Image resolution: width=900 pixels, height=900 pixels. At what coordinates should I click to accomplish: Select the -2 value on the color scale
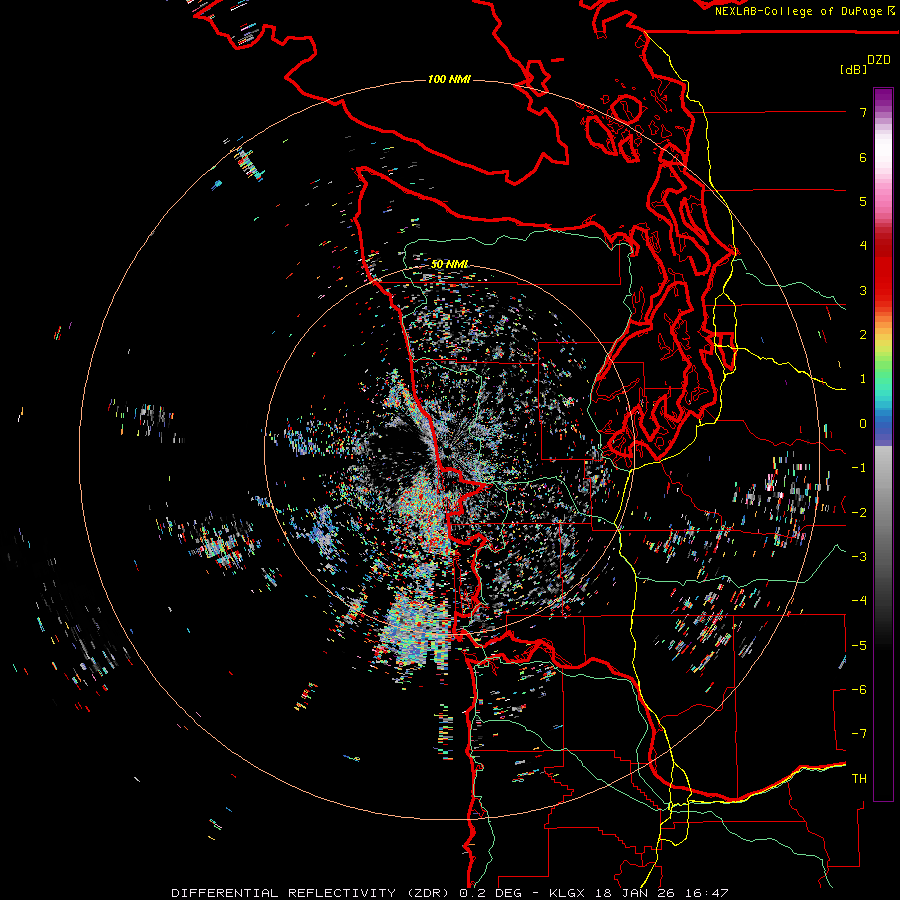click(x=859, y=512)
